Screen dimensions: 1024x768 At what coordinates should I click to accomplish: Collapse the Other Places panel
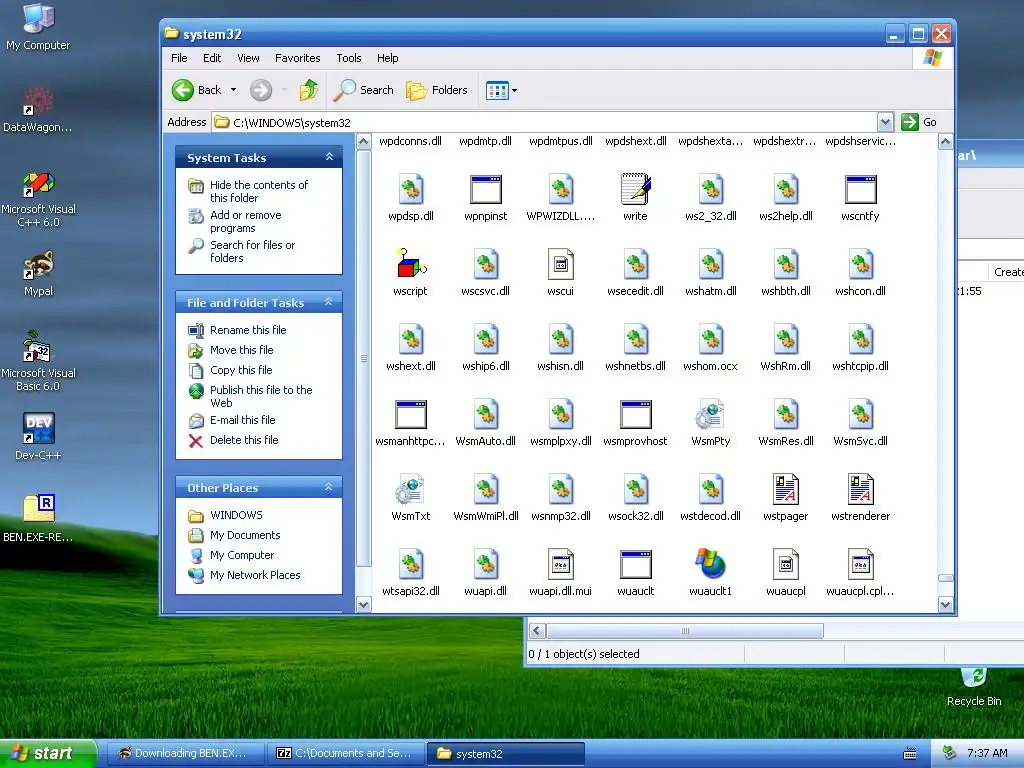coord(329,487)
